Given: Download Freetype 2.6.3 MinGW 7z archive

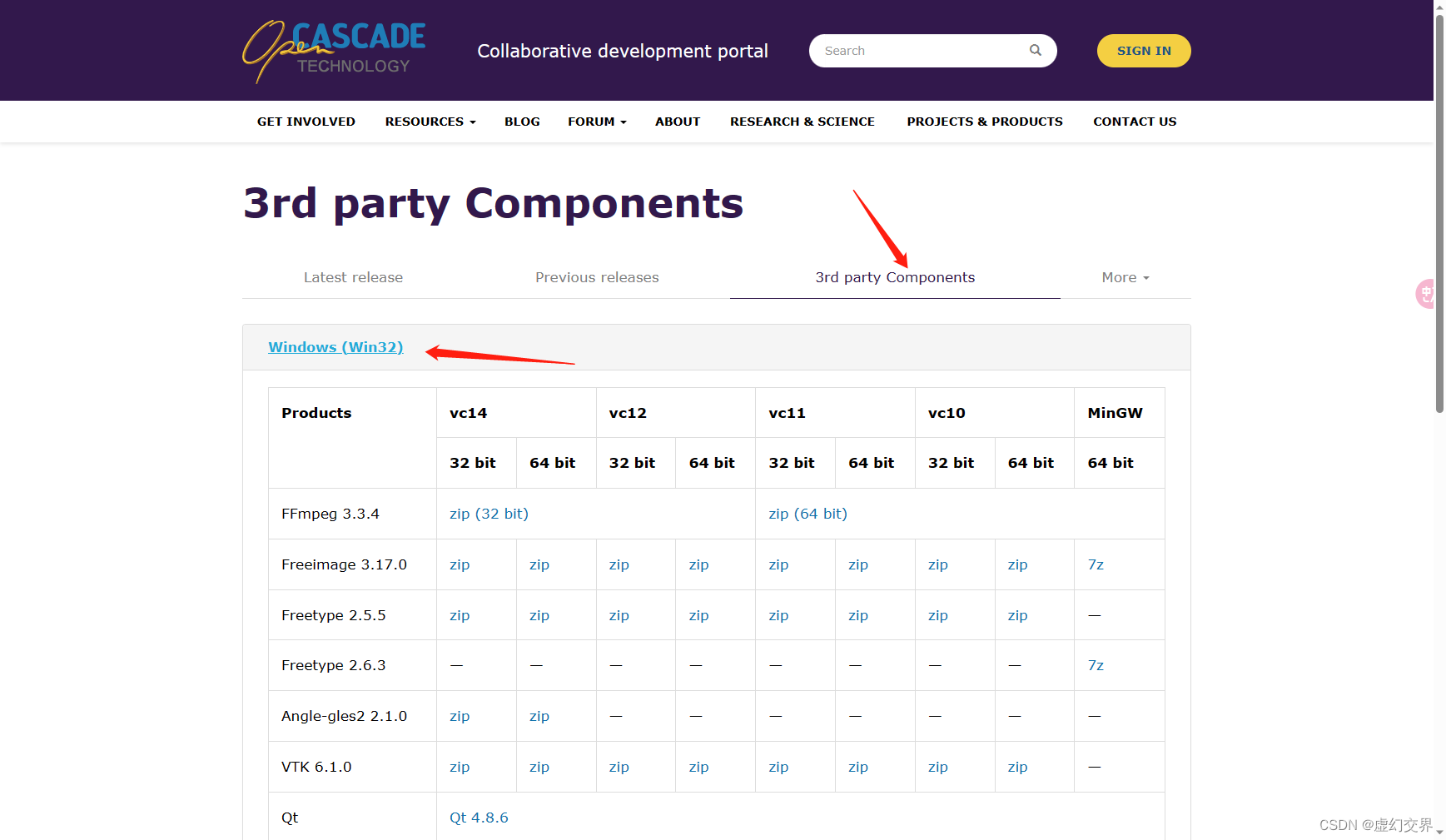Looking at the screenshot, I should coord(1096,665).
